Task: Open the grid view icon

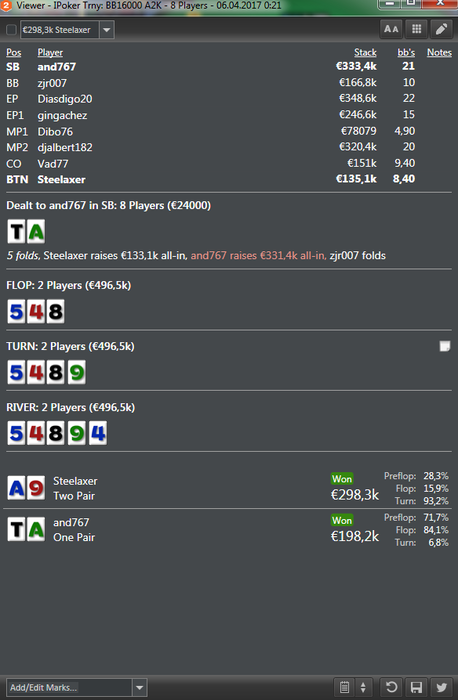Action: click(416, 29)
